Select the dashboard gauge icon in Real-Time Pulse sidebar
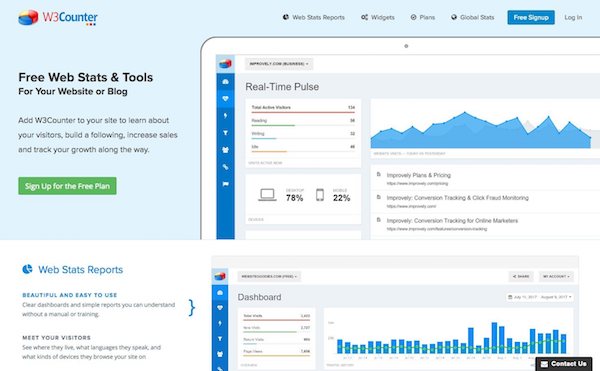 225,81
